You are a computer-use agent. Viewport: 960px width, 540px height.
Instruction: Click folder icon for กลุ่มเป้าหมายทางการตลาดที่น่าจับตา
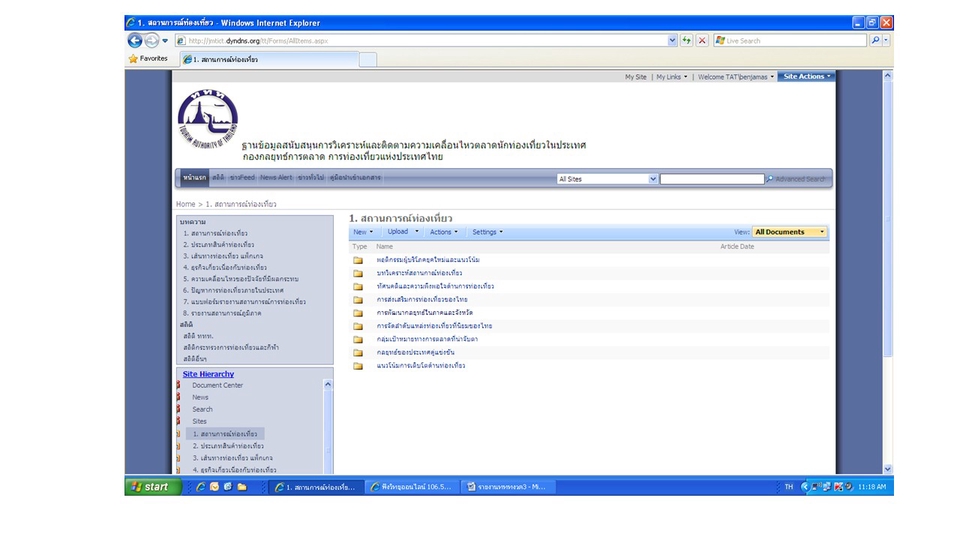click(x=358, y=339)
